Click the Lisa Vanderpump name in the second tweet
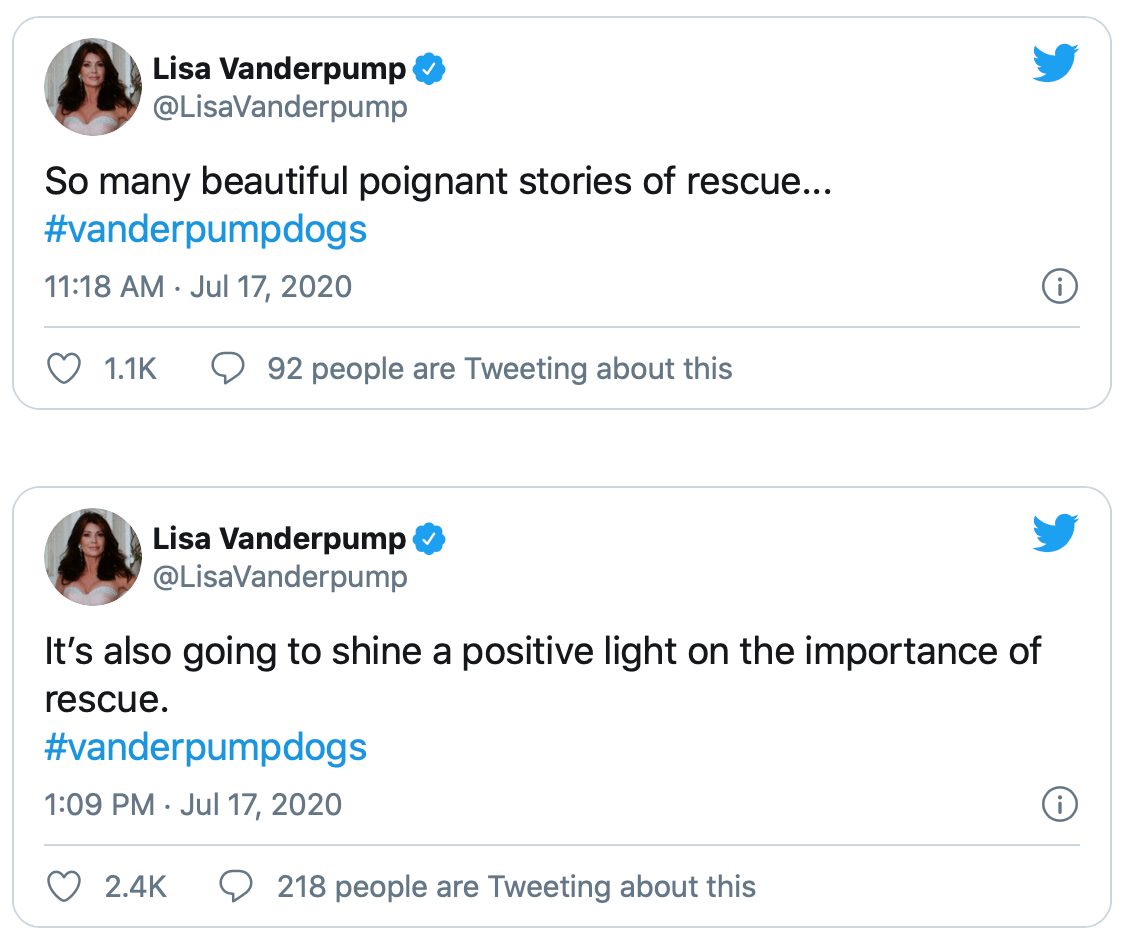 pos(279,539)
